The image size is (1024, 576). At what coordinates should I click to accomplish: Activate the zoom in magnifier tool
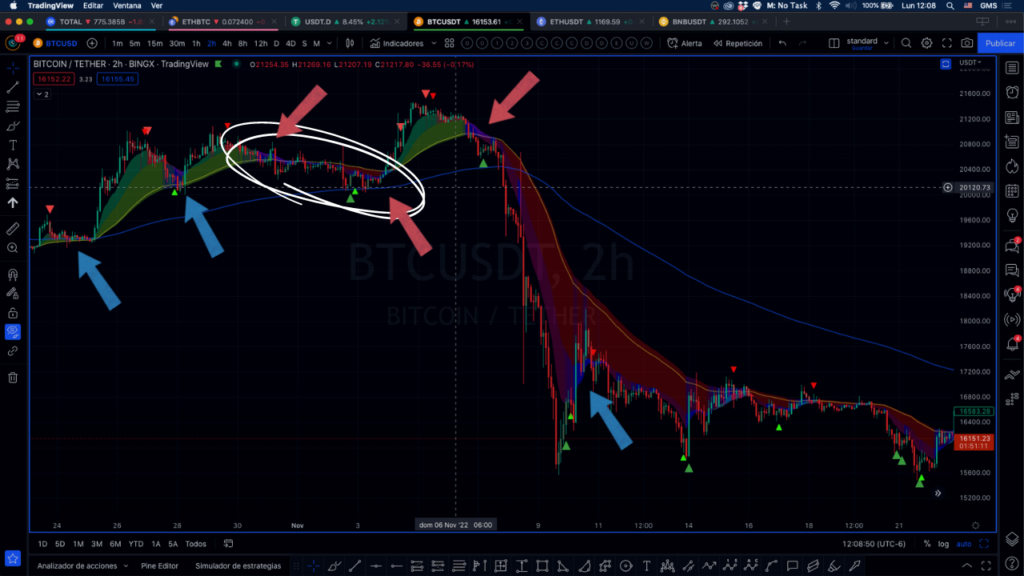coord(12,248)
